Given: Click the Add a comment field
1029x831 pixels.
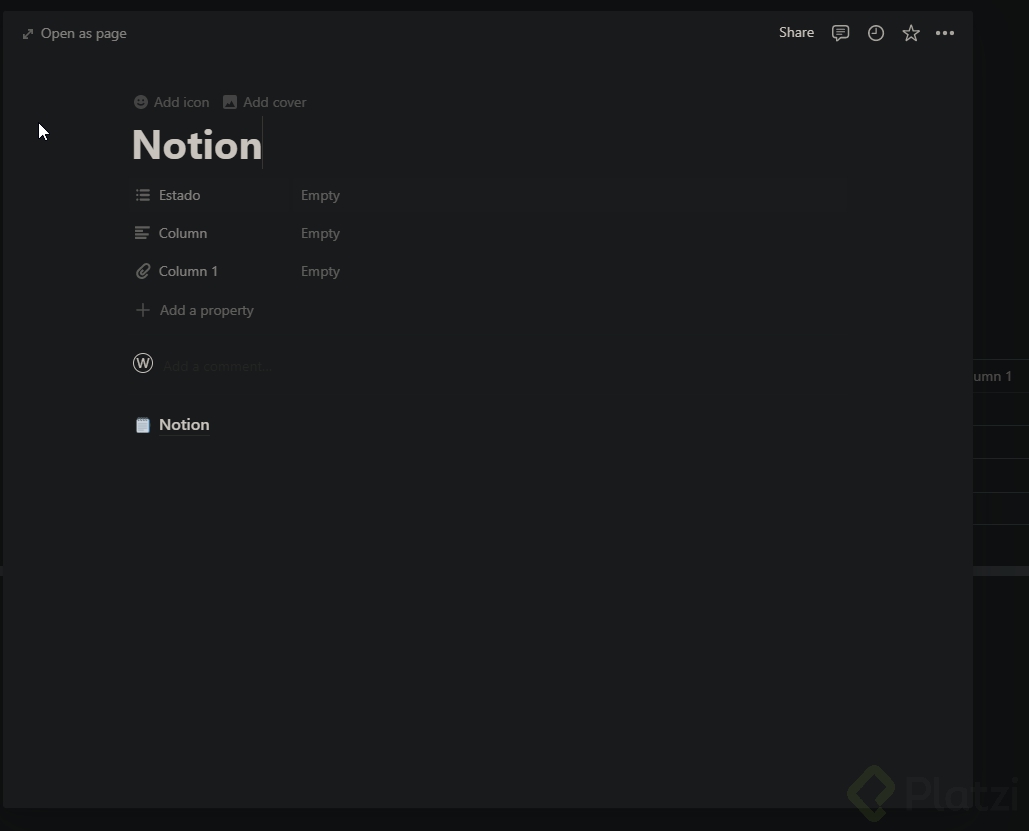Looking at the screenshot, I should [217, 366].
